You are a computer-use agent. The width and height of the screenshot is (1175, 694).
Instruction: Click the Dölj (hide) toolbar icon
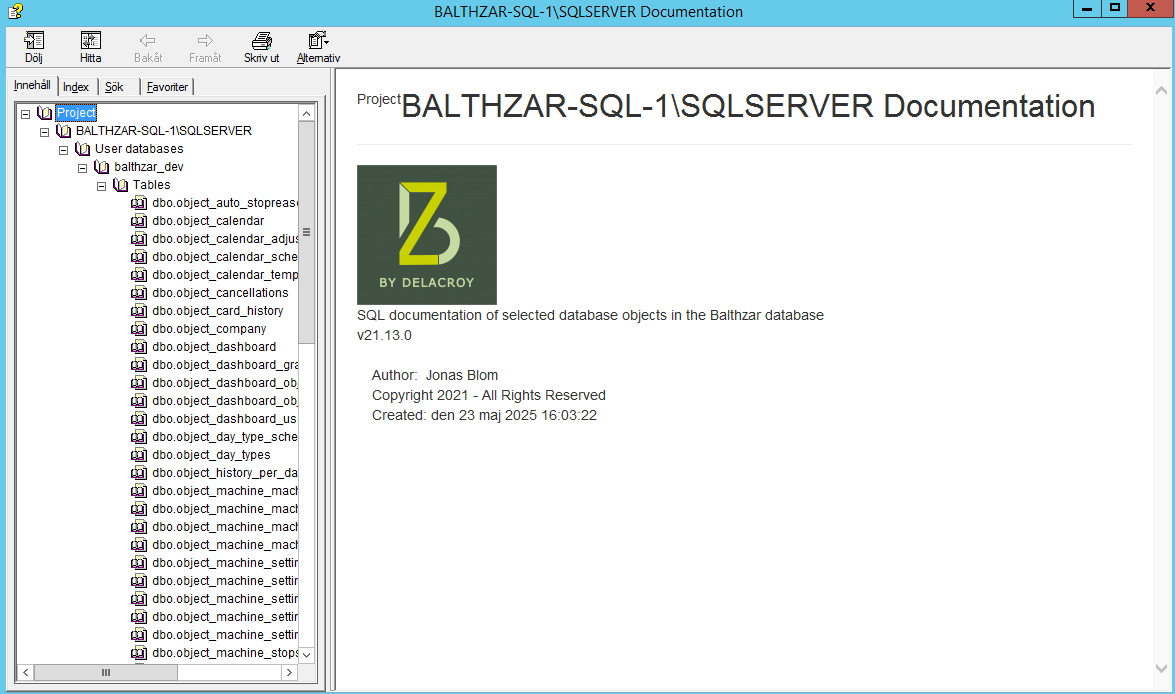pyautogui.click(x=34, y=41)
